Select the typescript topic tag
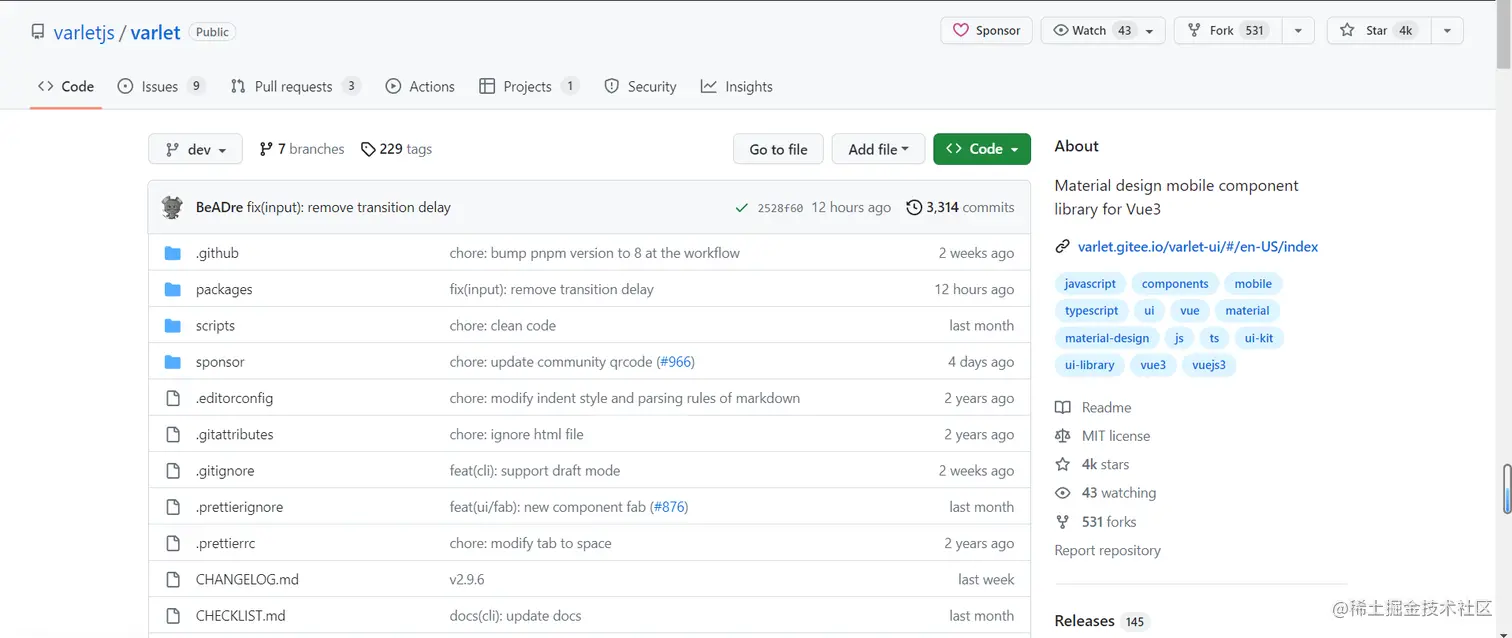The width and height of the screenshot is (1512, 638). pyautogui.click(x=1092, y=311)
